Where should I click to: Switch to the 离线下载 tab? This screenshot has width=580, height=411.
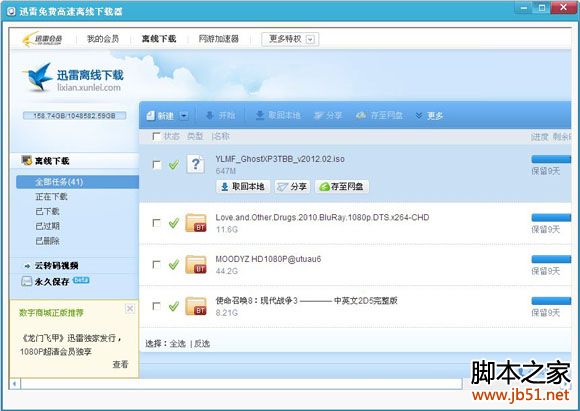coord(159,39)
